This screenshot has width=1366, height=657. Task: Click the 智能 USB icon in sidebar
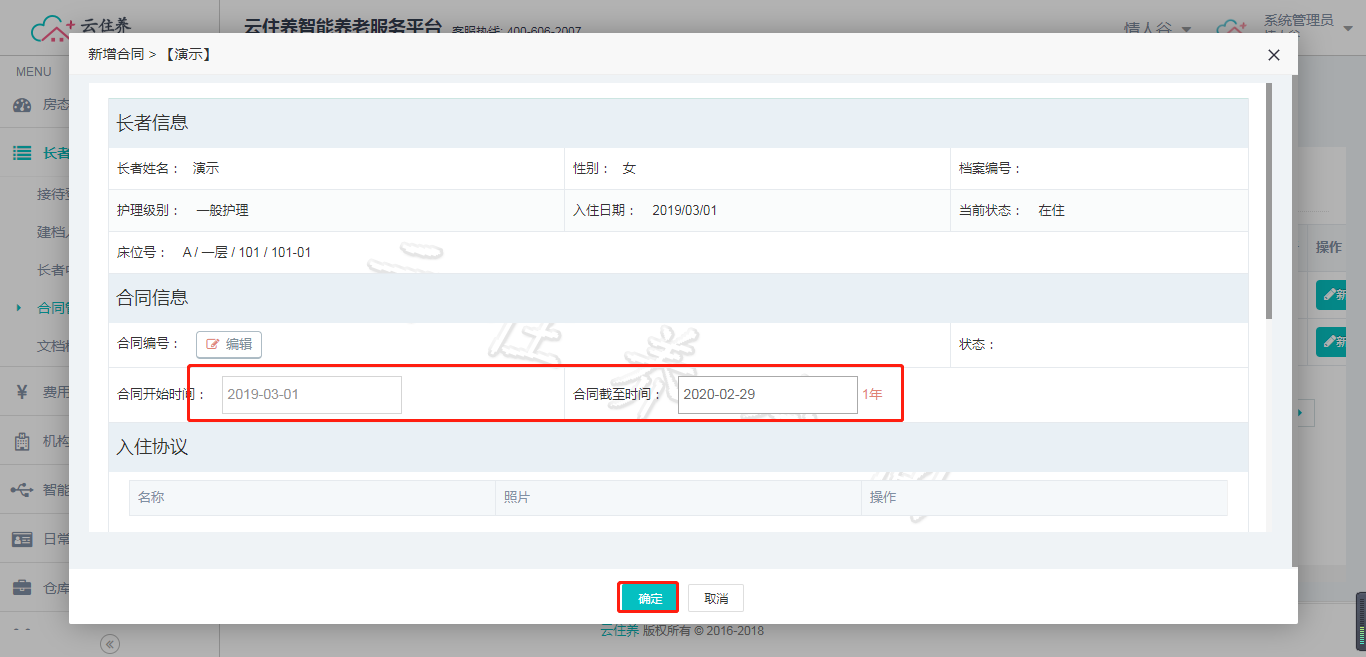point(22,490)
